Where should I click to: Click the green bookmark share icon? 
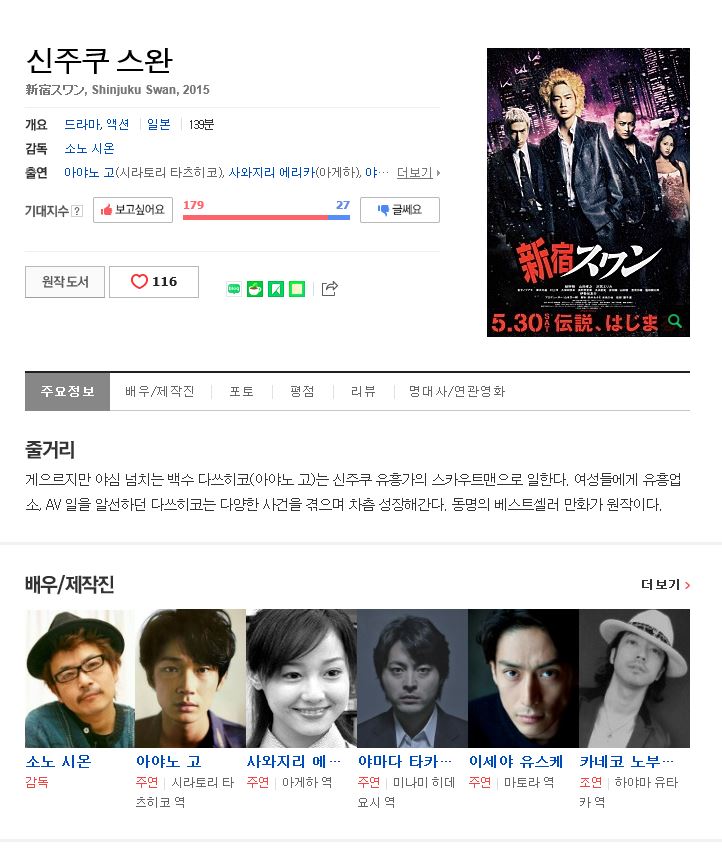[x=276, y=289]
